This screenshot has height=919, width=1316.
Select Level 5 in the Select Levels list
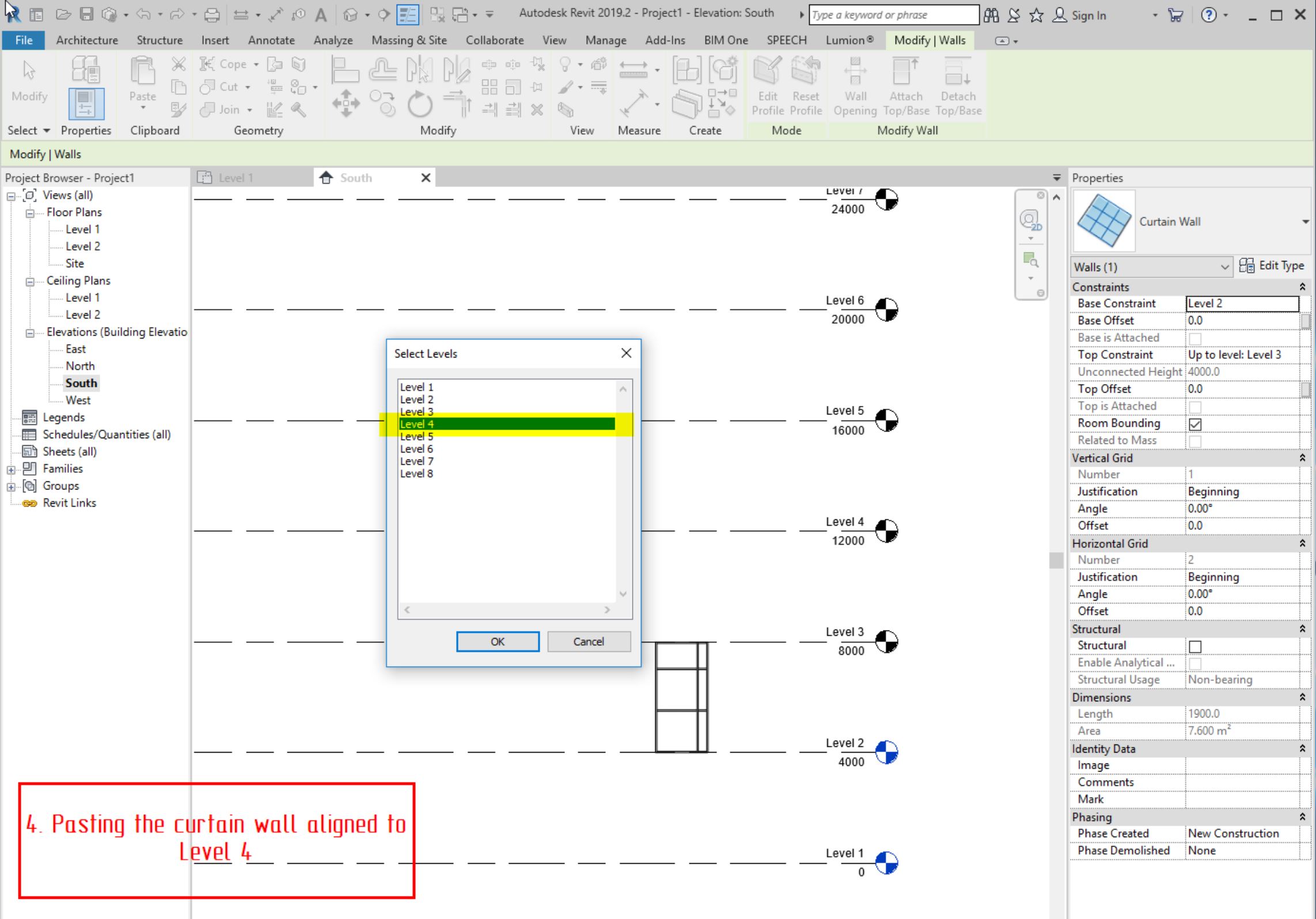tap(416, 436)
